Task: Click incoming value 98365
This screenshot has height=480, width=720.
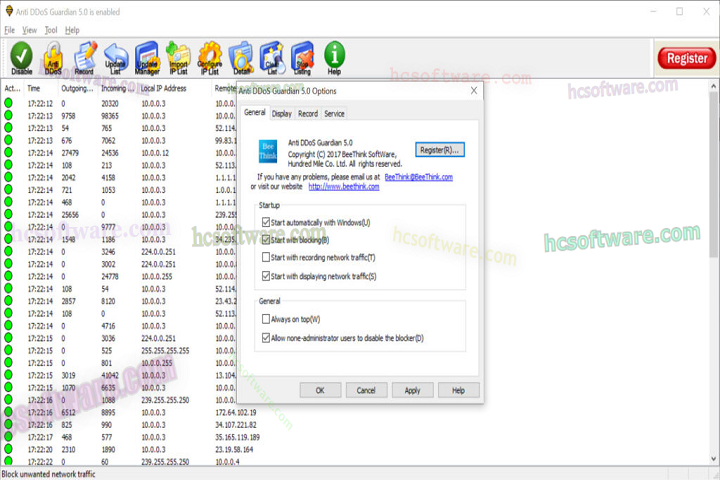Action: click(110, 116)
